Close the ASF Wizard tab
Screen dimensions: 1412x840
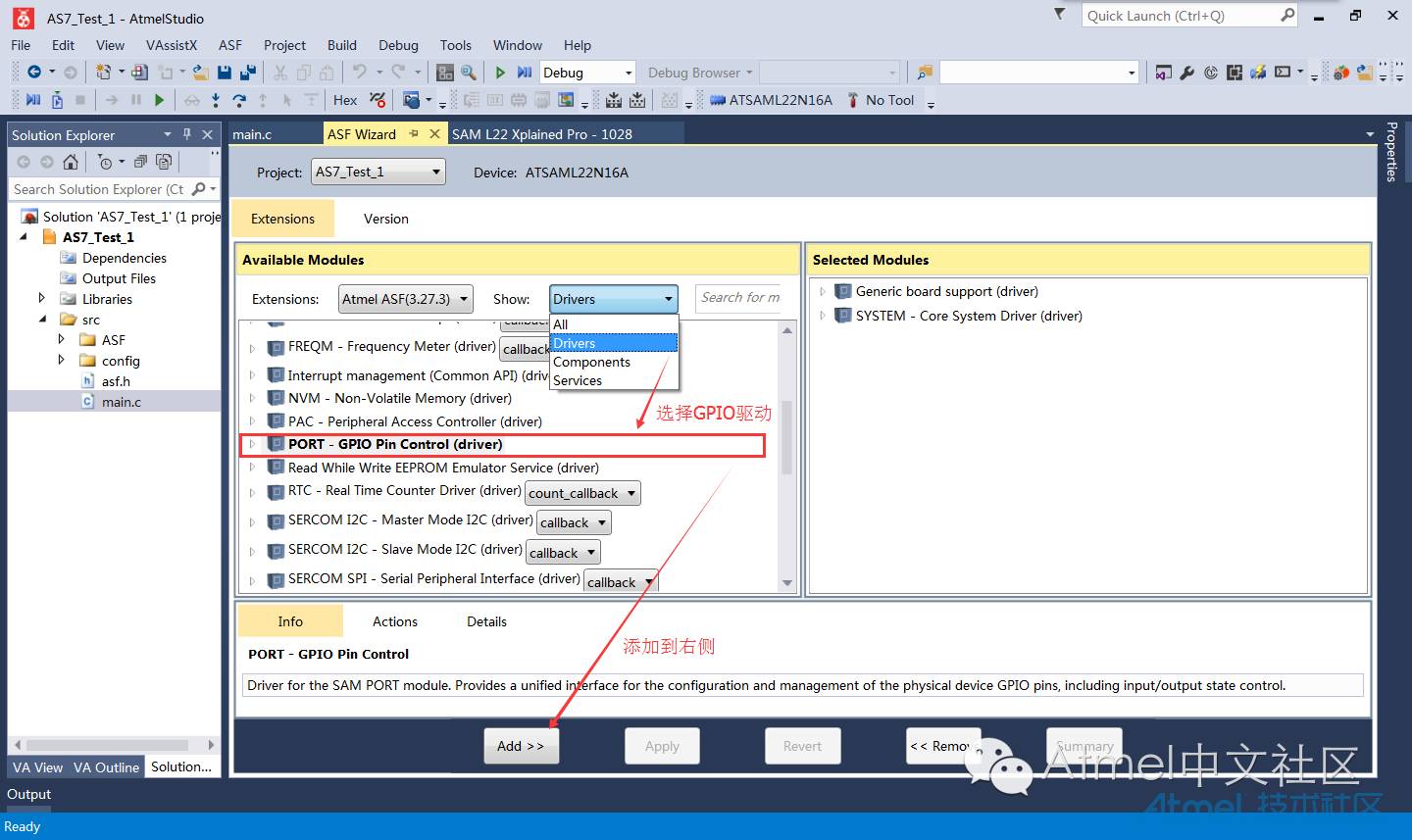click(x=435, y=133)
